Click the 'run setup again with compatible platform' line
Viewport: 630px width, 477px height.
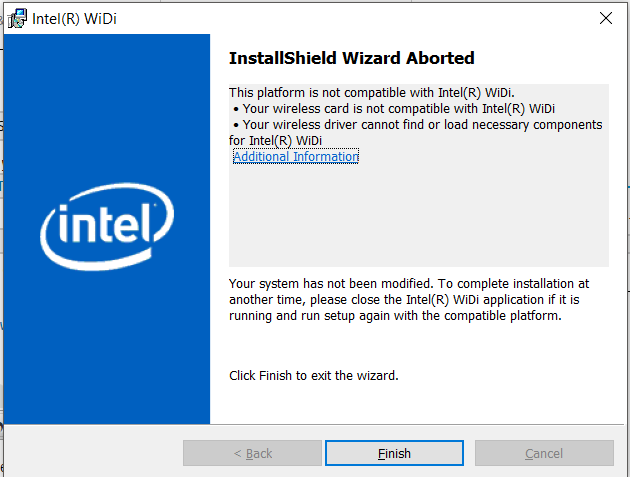(395, 316)
